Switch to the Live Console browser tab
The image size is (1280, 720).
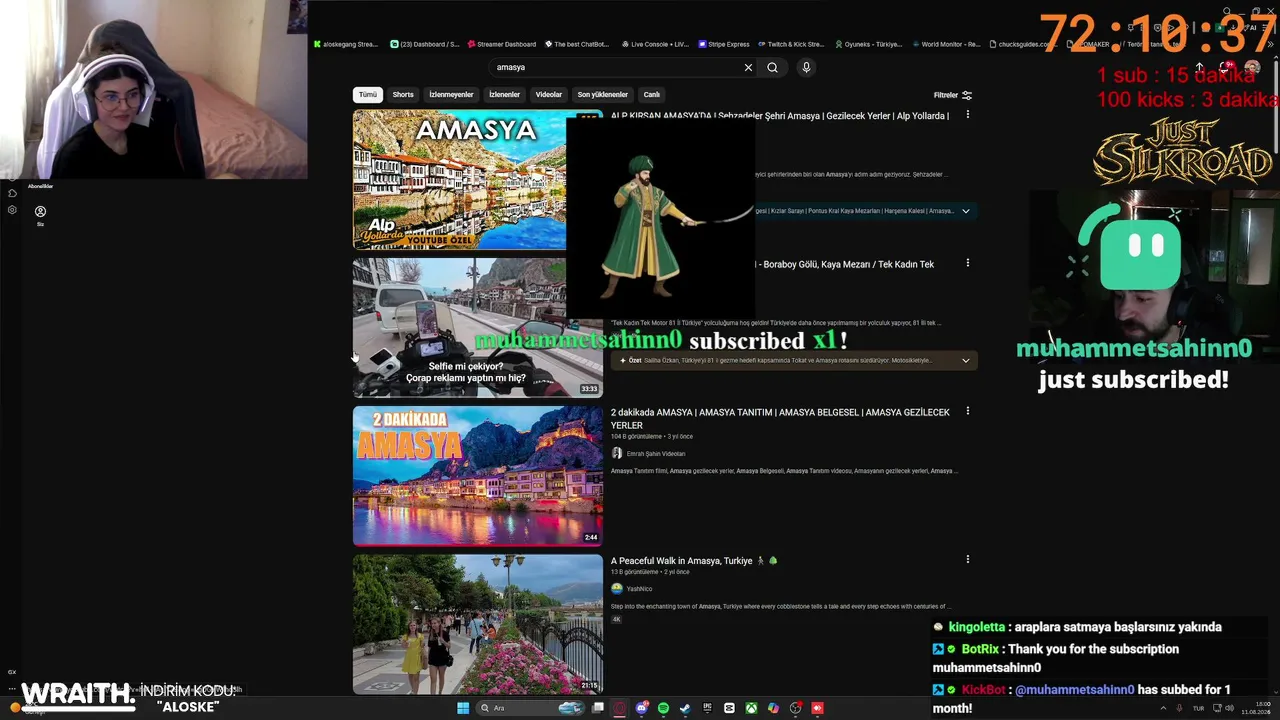[x=655, y=44]
